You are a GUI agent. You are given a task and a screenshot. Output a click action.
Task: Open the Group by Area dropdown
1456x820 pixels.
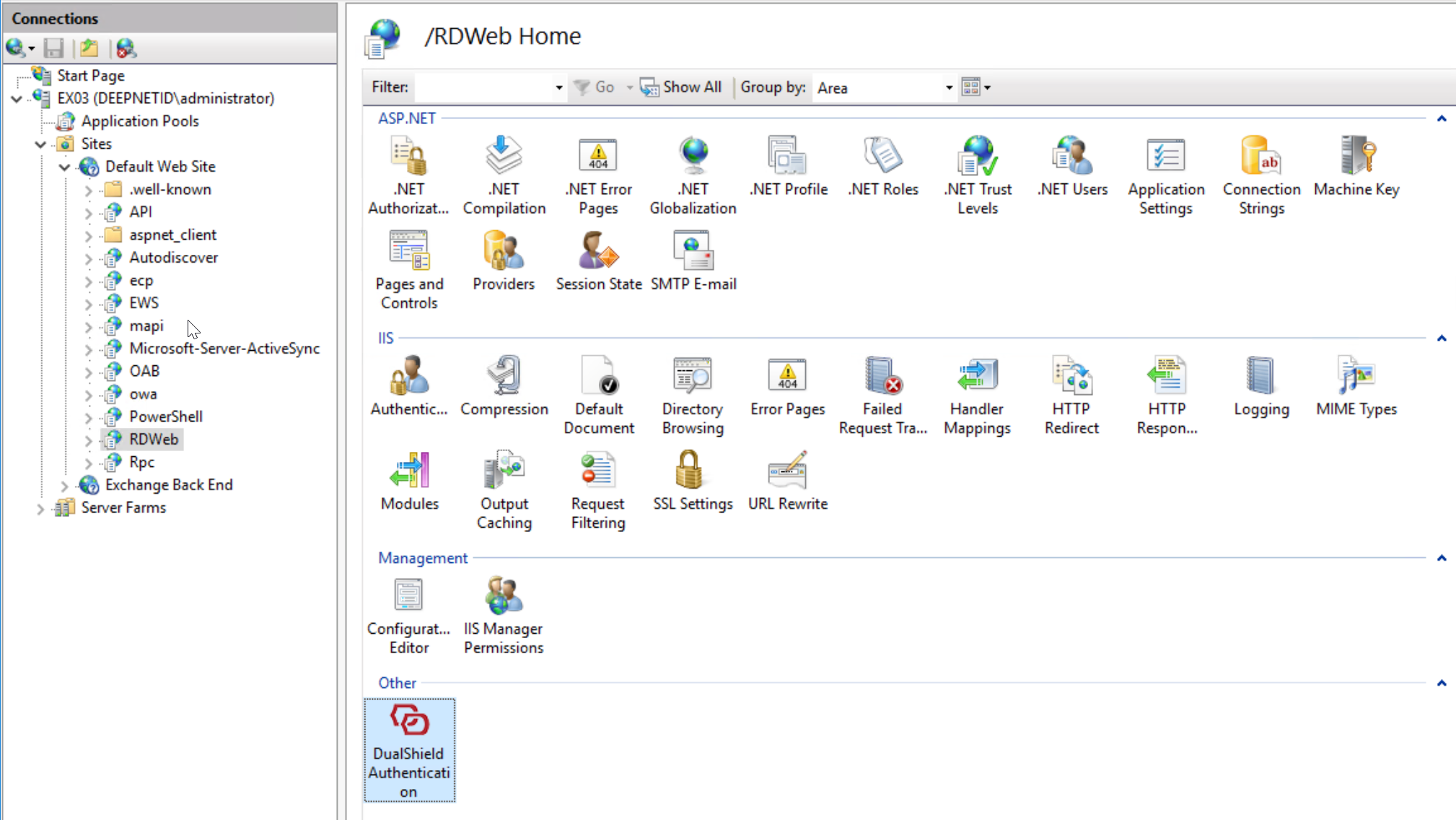(x=949, y=88)
